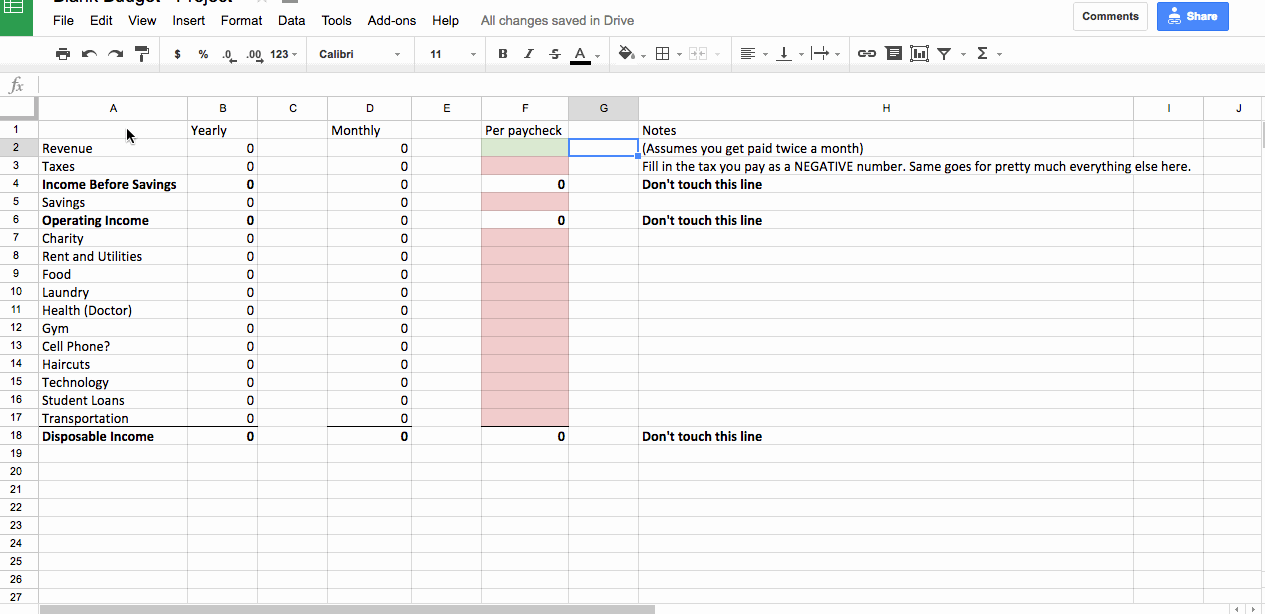Click the blue Share button

click(1192, 16)
